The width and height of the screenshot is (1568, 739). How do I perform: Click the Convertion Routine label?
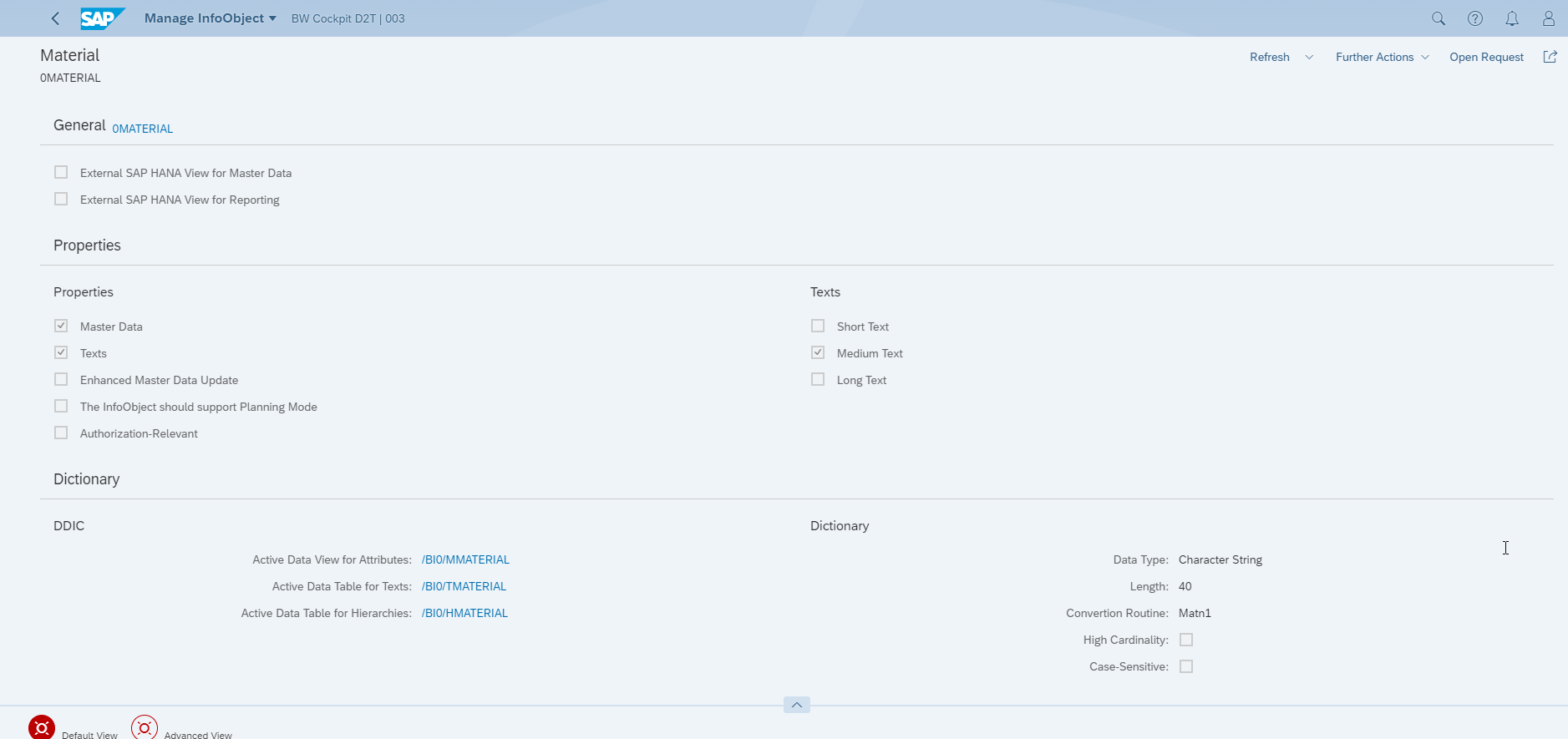(1118, 613)
